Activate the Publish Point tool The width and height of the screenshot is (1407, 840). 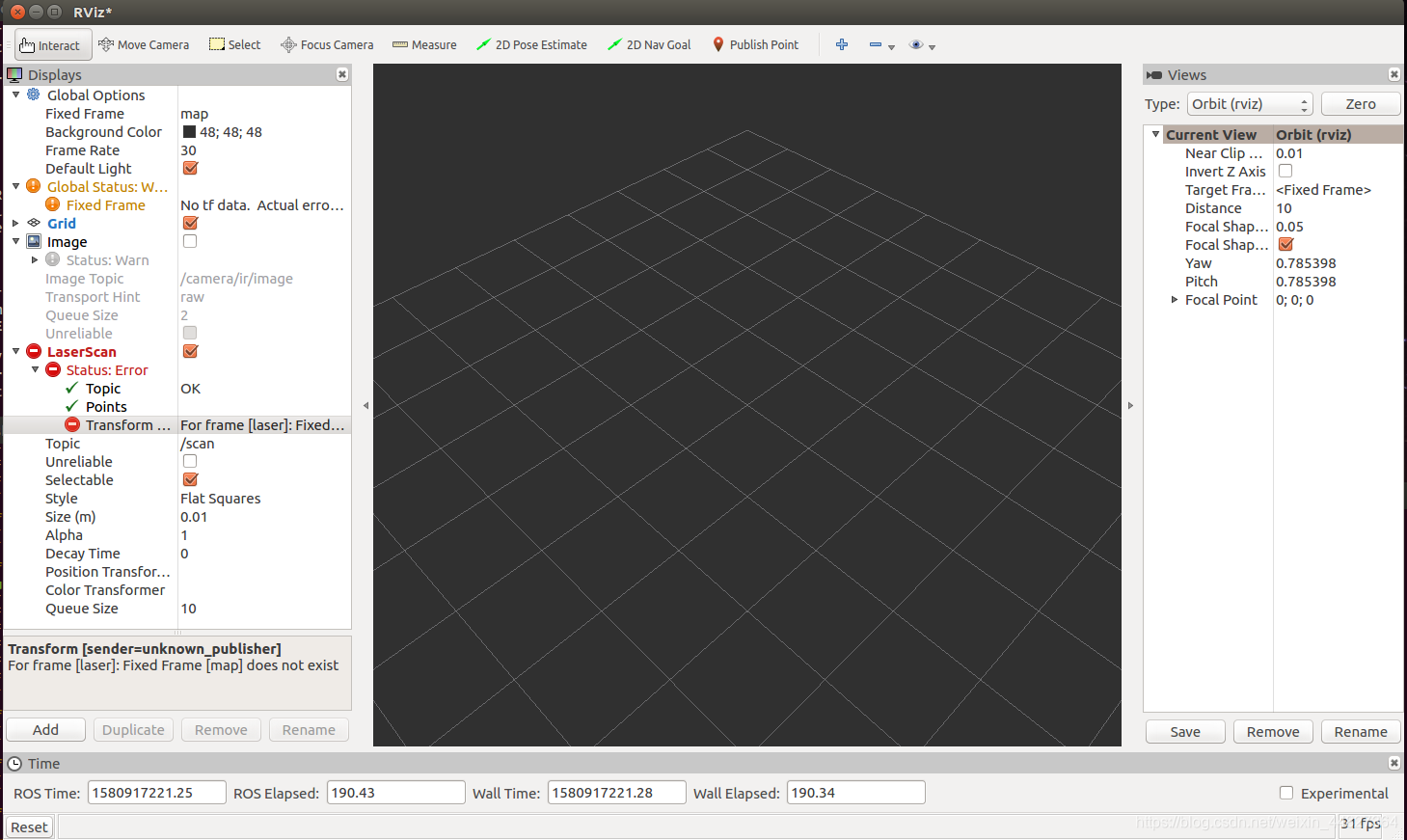(755, 44)
